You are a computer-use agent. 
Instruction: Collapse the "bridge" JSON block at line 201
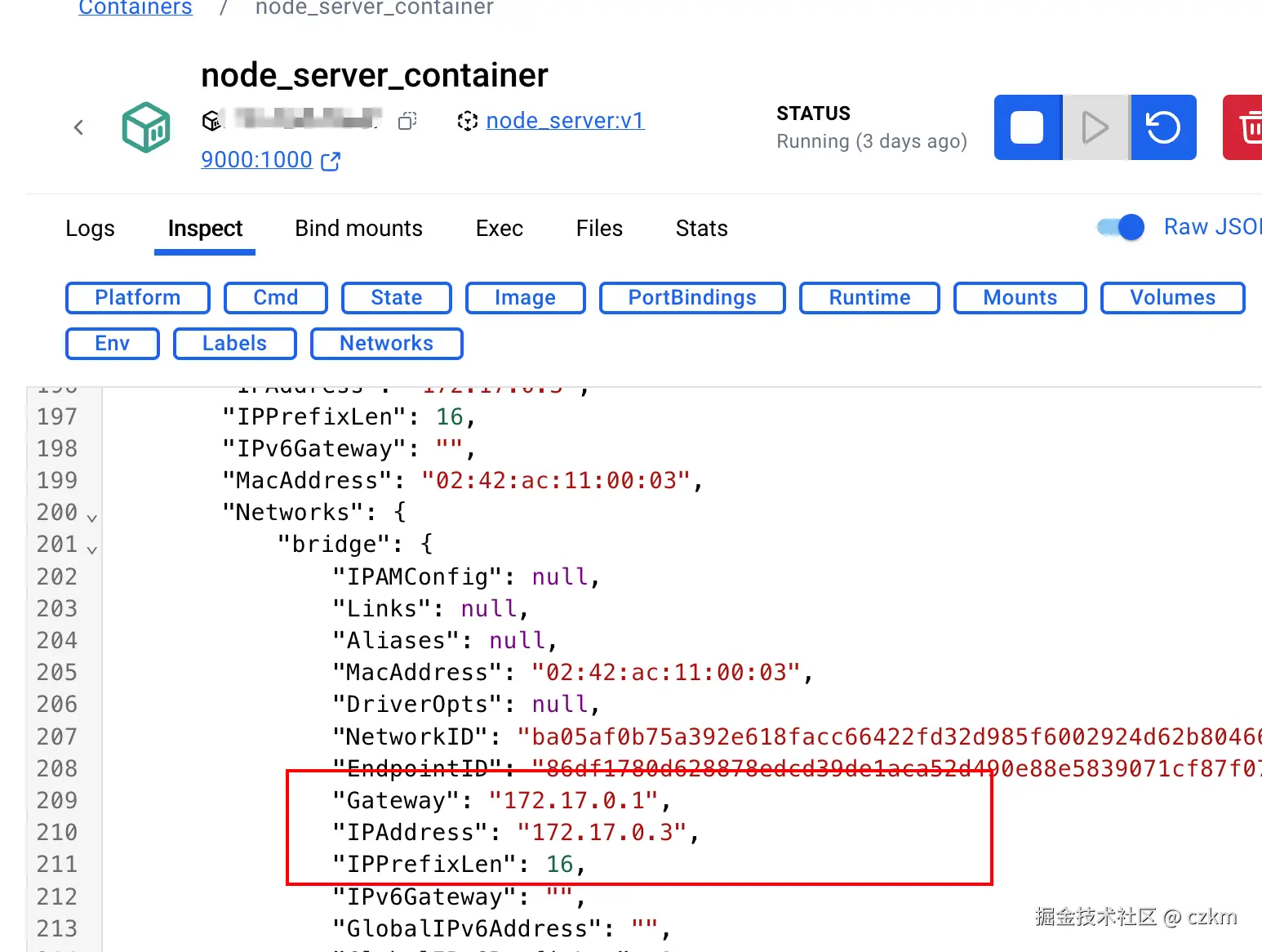click(92, 549)
